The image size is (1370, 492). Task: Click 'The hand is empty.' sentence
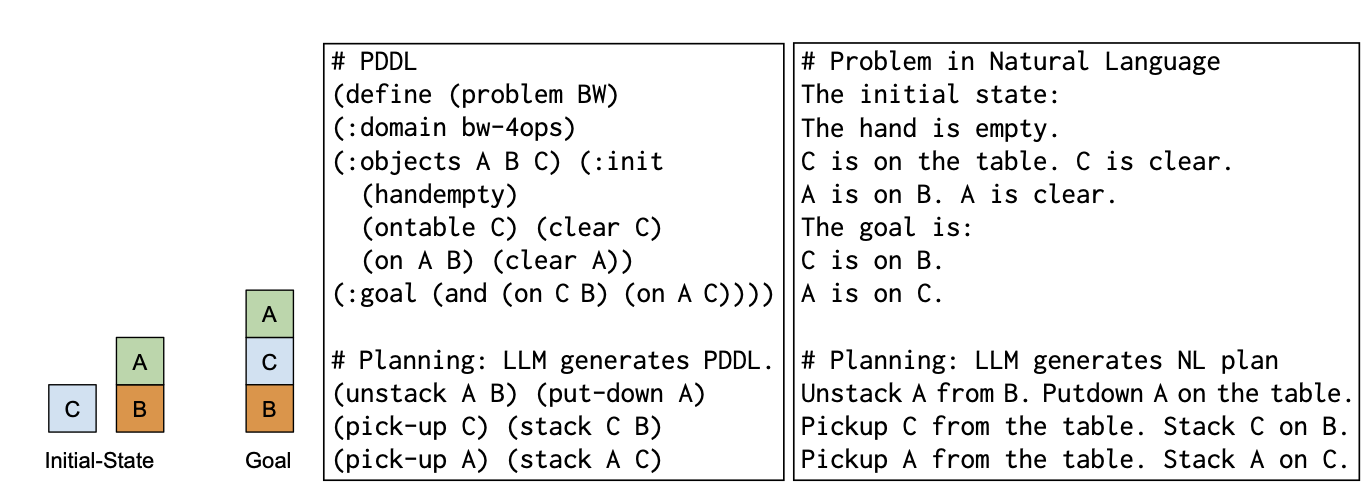pos(930,128)
